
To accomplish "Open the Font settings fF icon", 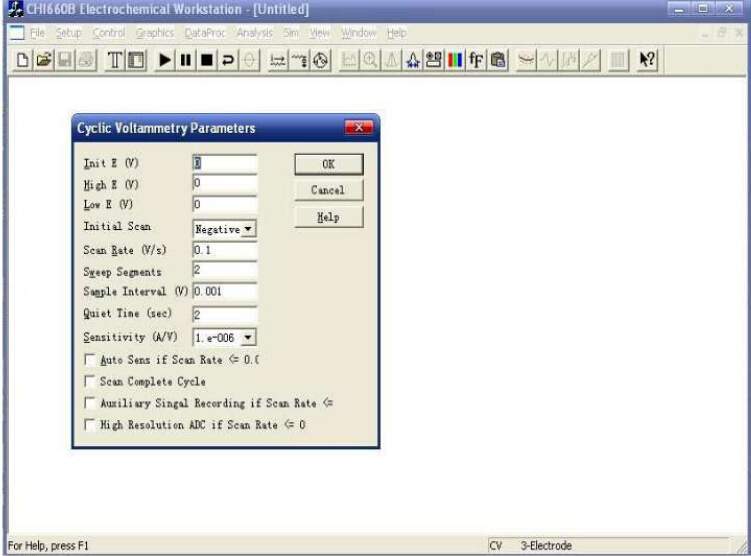I will 476,60.
